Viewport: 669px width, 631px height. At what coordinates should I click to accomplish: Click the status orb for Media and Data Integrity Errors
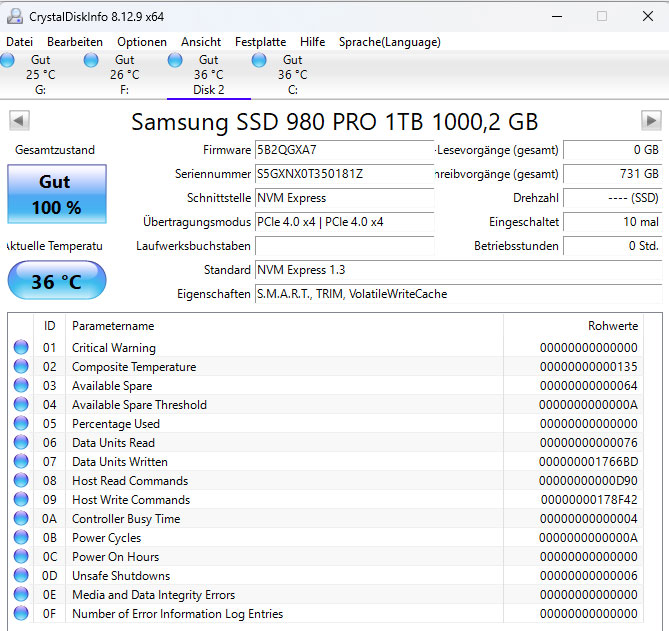21,594
